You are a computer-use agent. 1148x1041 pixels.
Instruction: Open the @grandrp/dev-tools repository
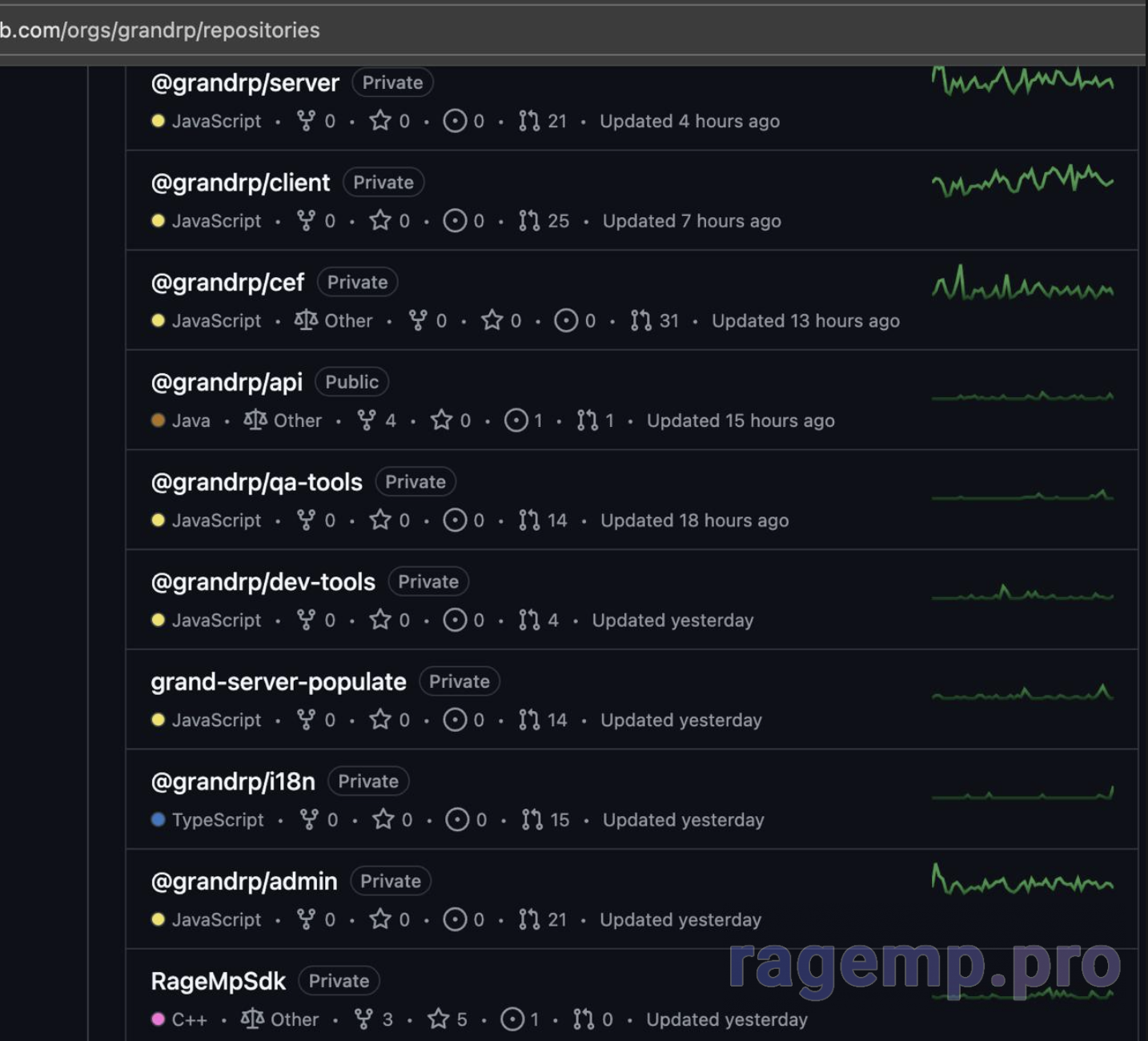263,582
